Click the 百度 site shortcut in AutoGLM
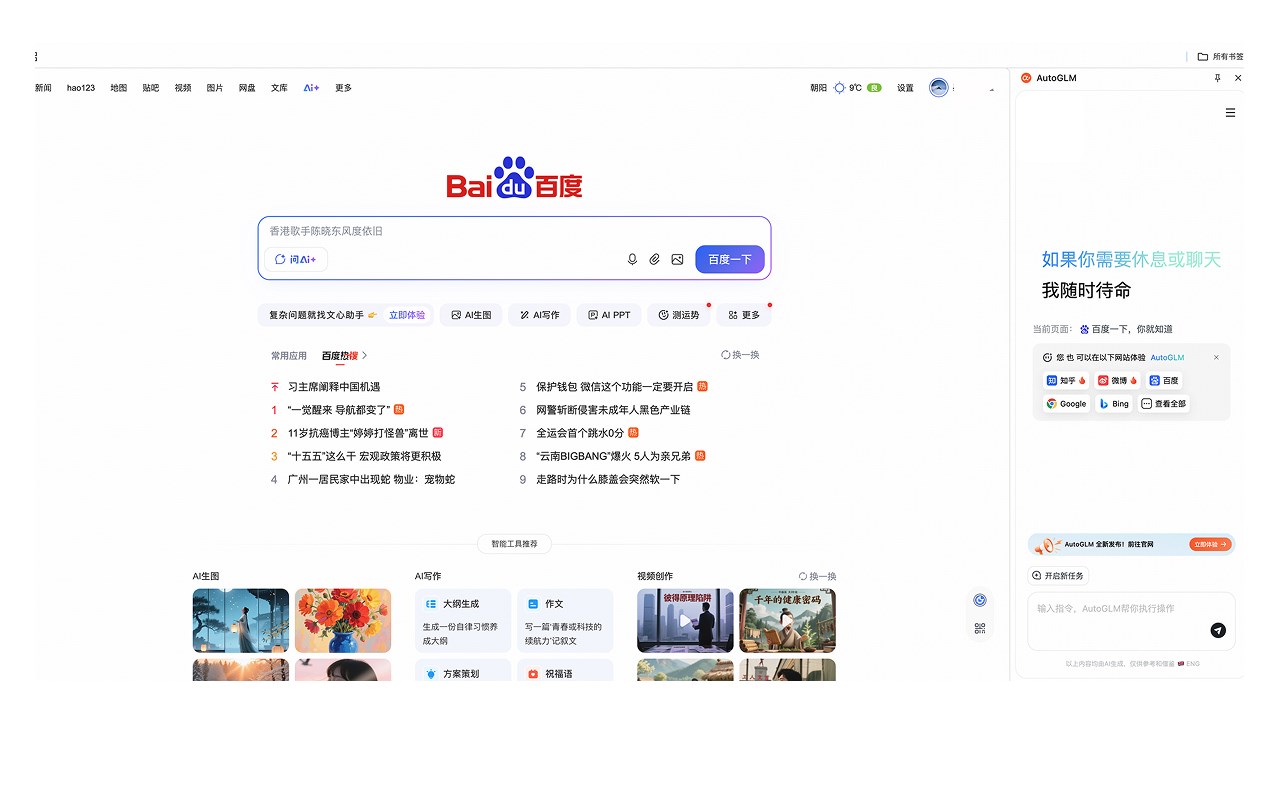 click(x=1164, y=380)
